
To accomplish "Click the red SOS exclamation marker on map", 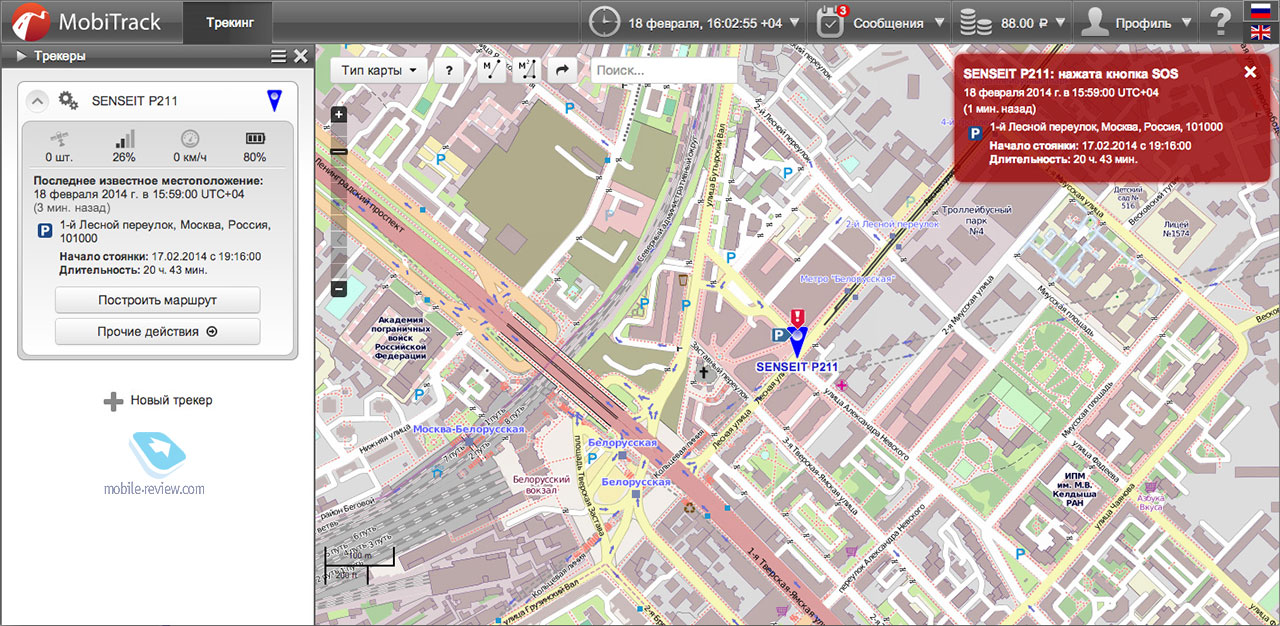I will 797,318.
